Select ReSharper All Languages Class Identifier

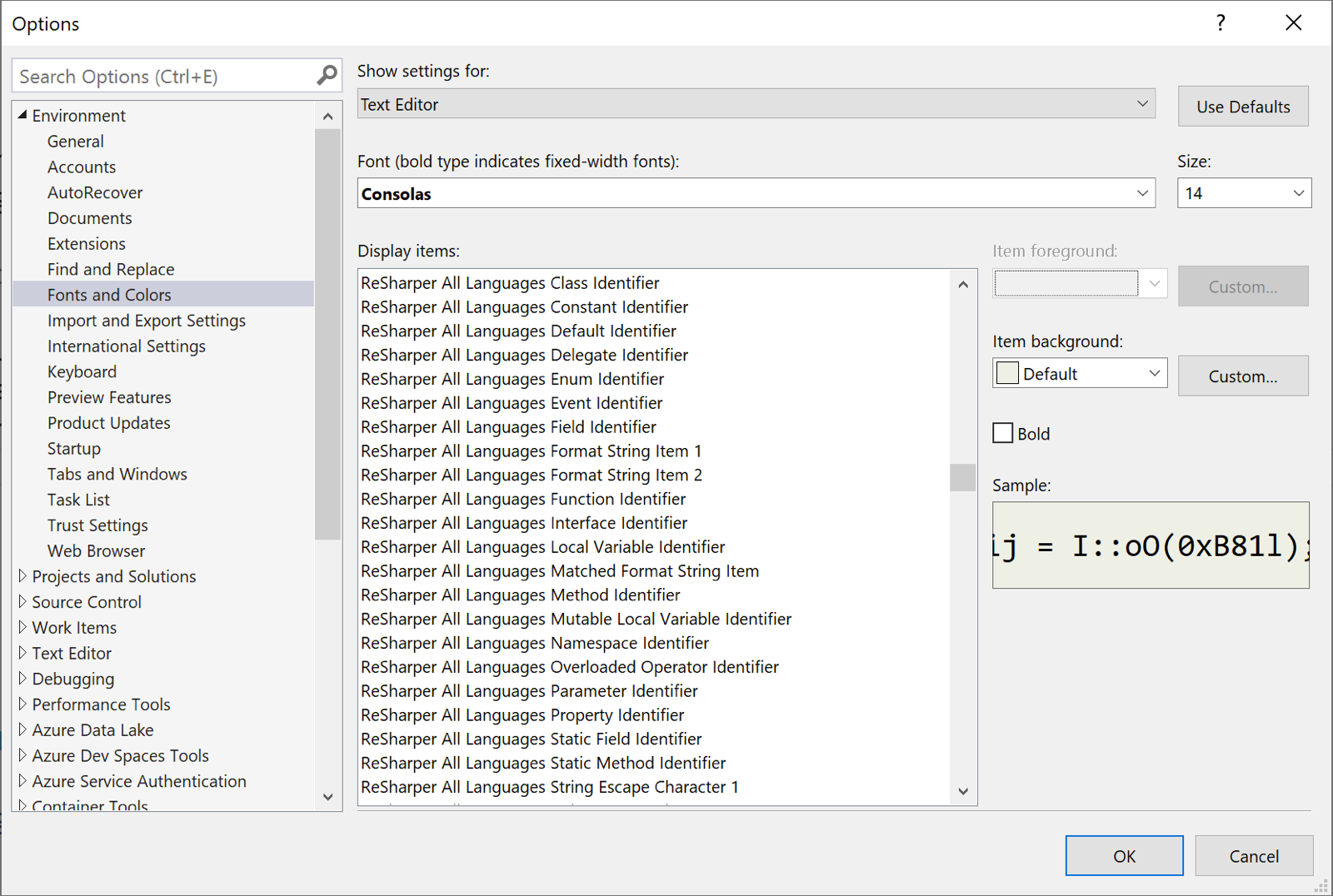coord(510,283)
